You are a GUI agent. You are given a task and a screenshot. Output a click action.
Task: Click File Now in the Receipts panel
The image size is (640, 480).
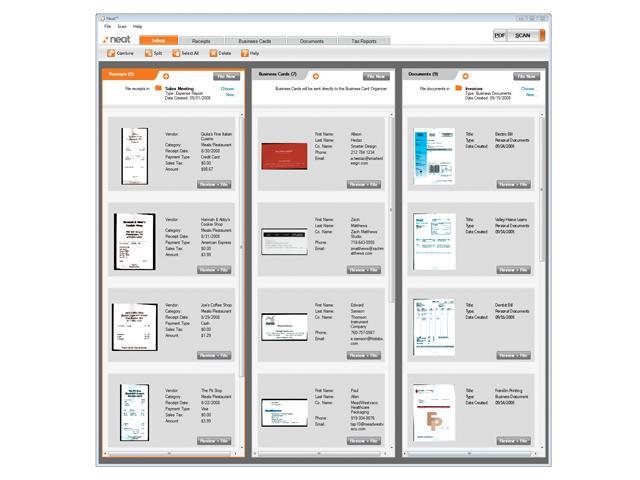(226, 75)
